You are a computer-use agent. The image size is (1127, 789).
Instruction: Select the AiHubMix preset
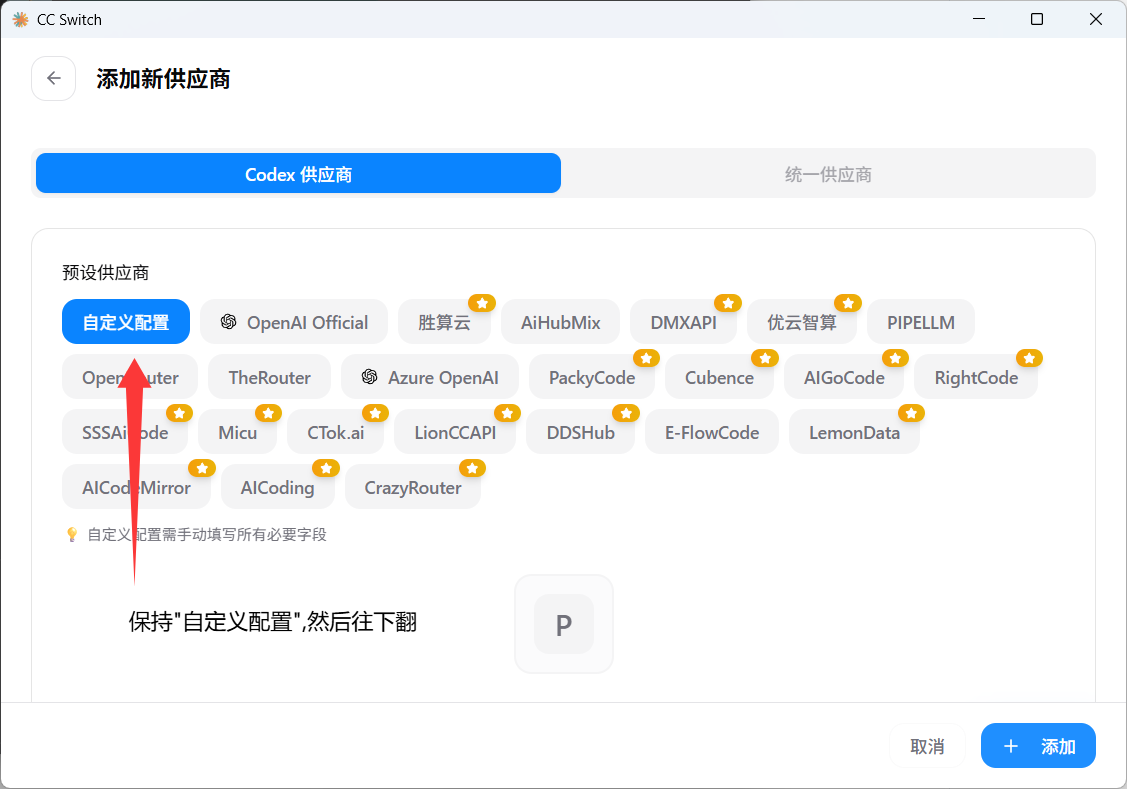(560, 322)
